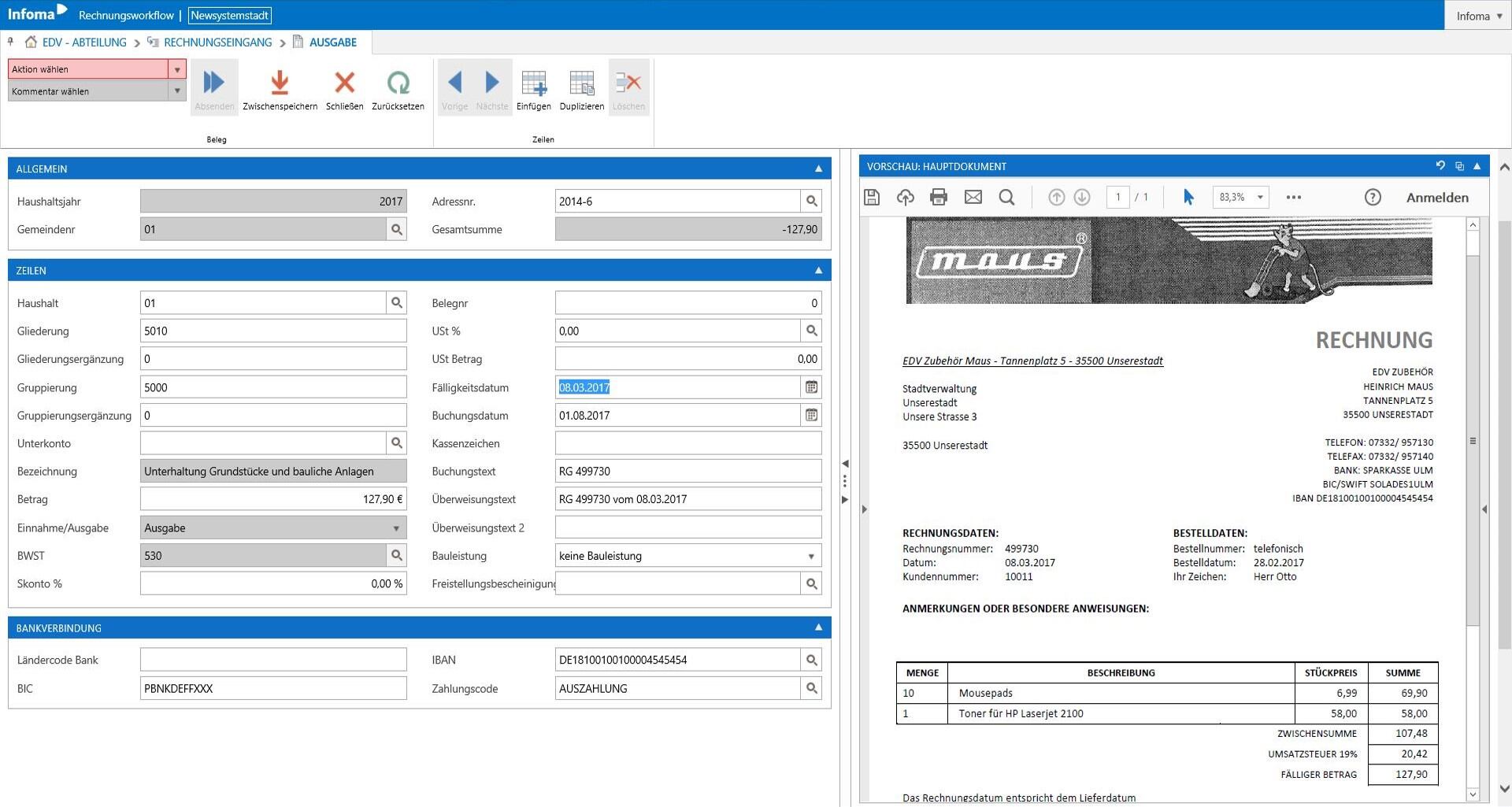This screenshot has height=807, width=1512.
Task: Open the Bauleistung dropdown list
Action: [811, 557]
